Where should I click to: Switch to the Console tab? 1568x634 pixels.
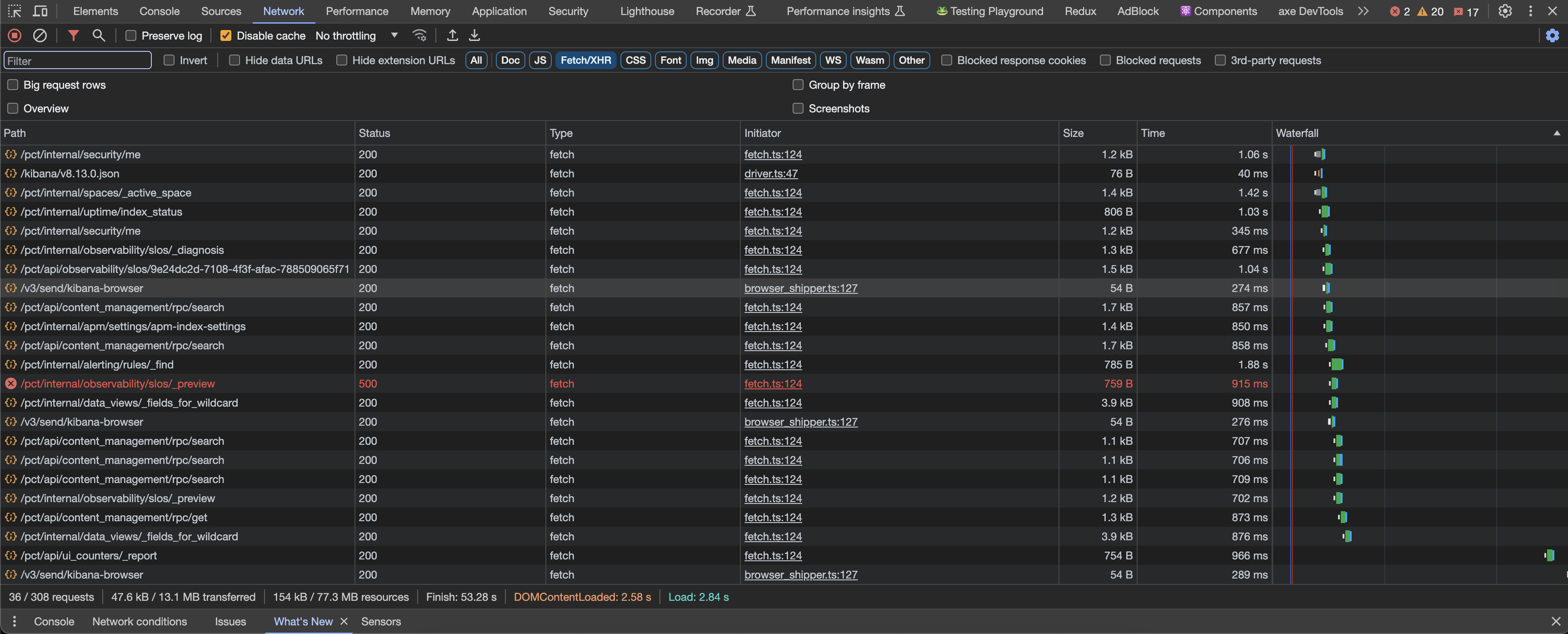(160, 11)
